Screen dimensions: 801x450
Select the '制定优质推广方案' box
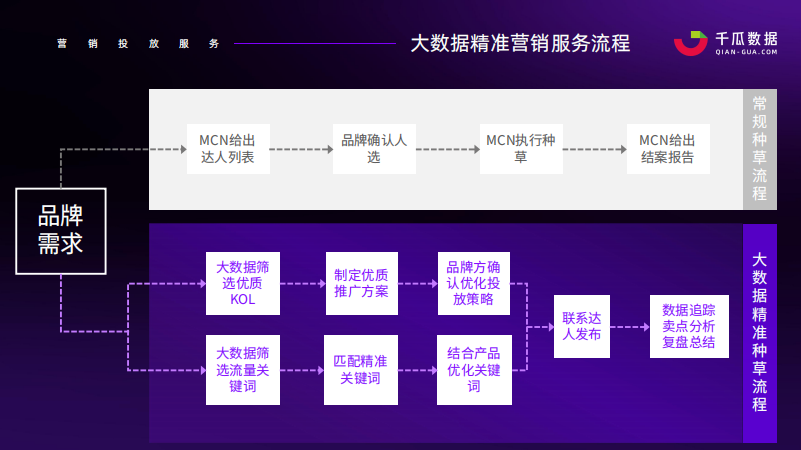pyautogui.click(x=362, y=283)
